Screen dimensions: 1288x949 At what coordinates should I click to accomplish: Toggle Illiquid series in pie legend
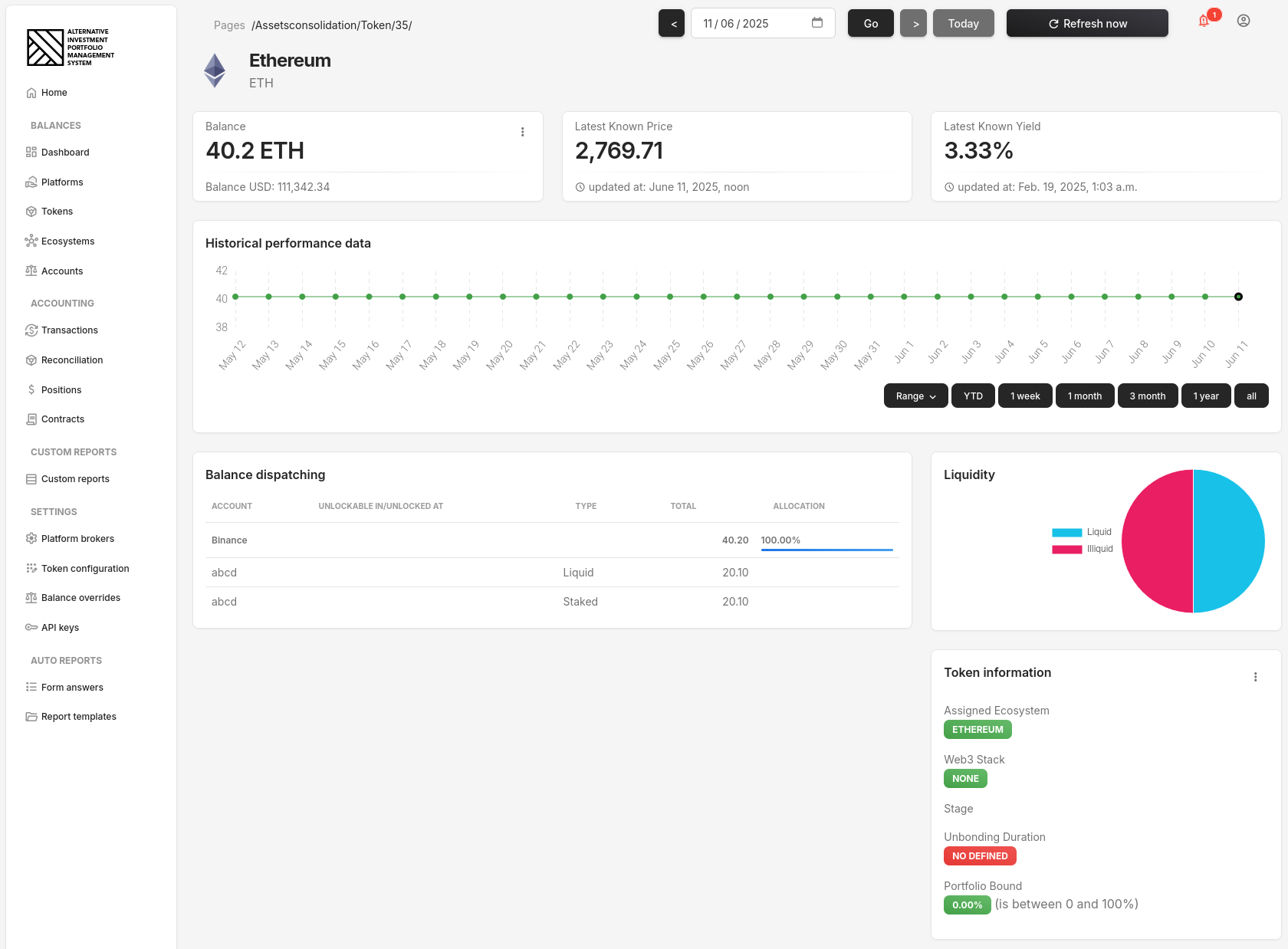coord(1082,549)
